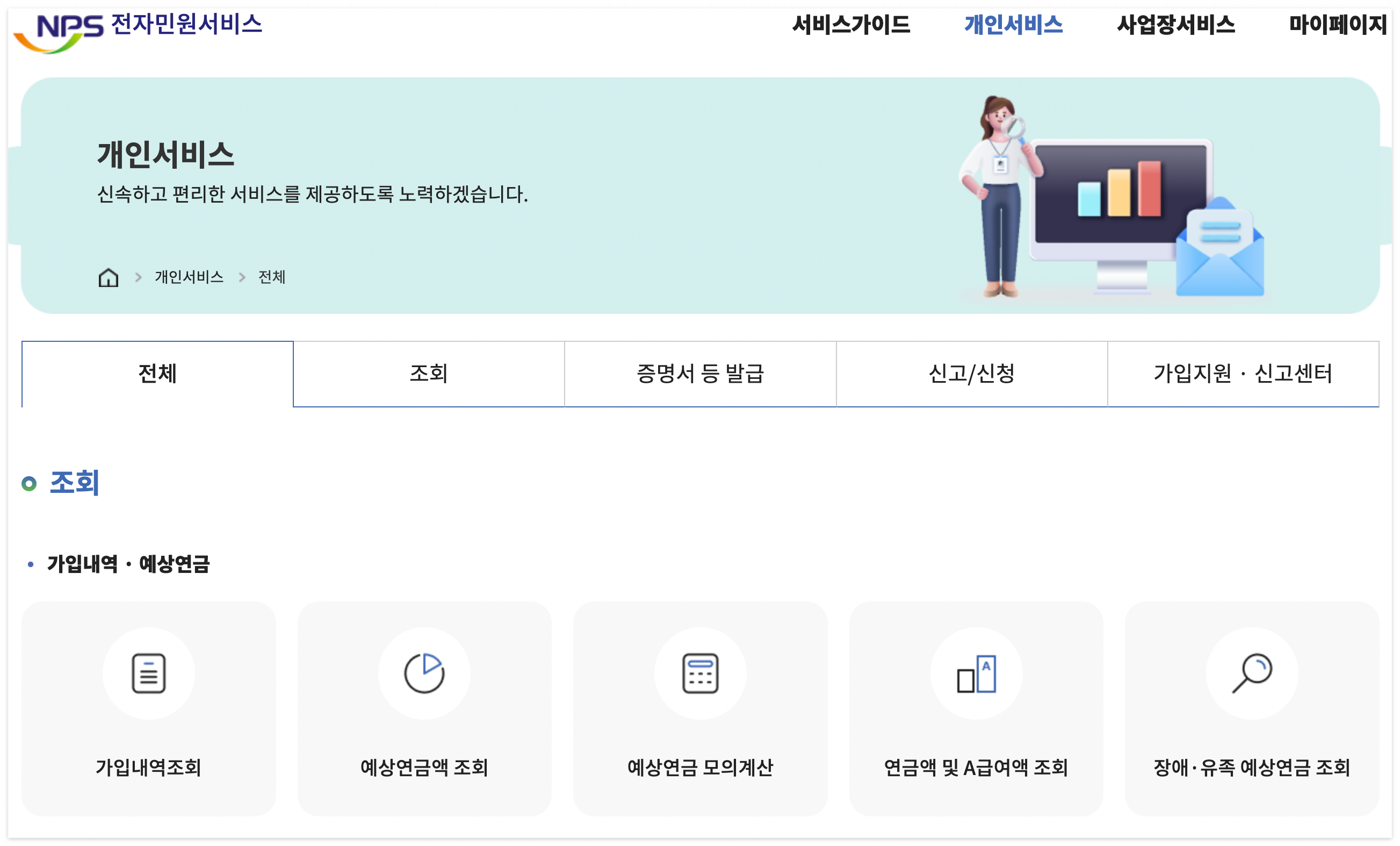Click the home icon in the breadcrumb
Screen dimensions: 1400x846
point(108,277)
